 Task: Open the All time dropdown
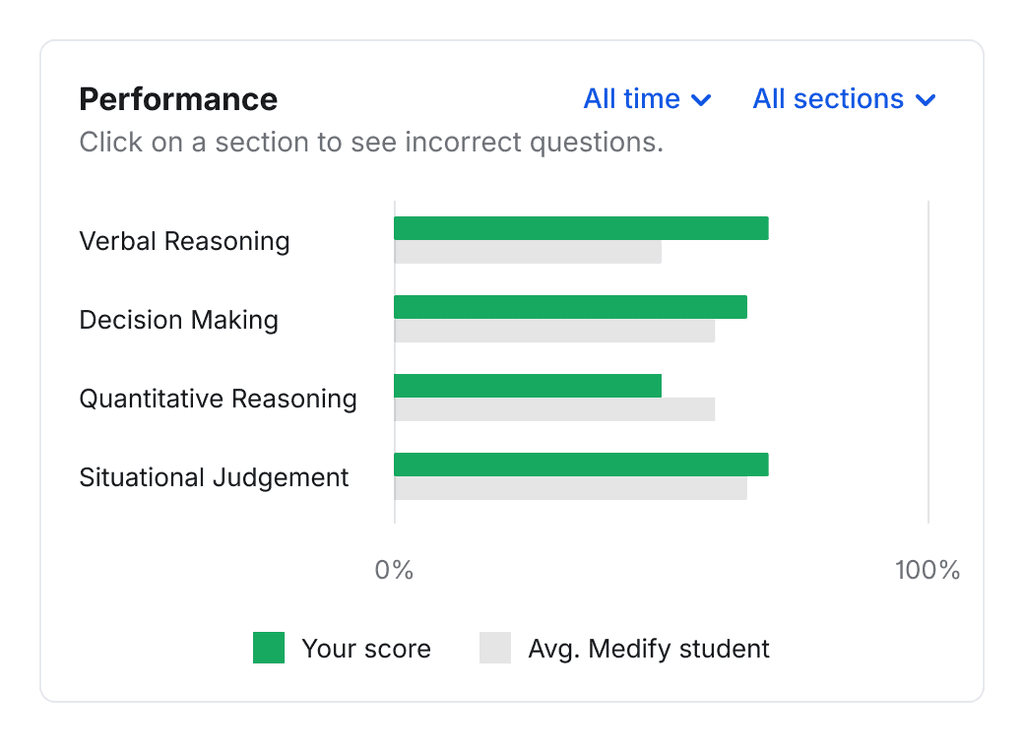646,99
